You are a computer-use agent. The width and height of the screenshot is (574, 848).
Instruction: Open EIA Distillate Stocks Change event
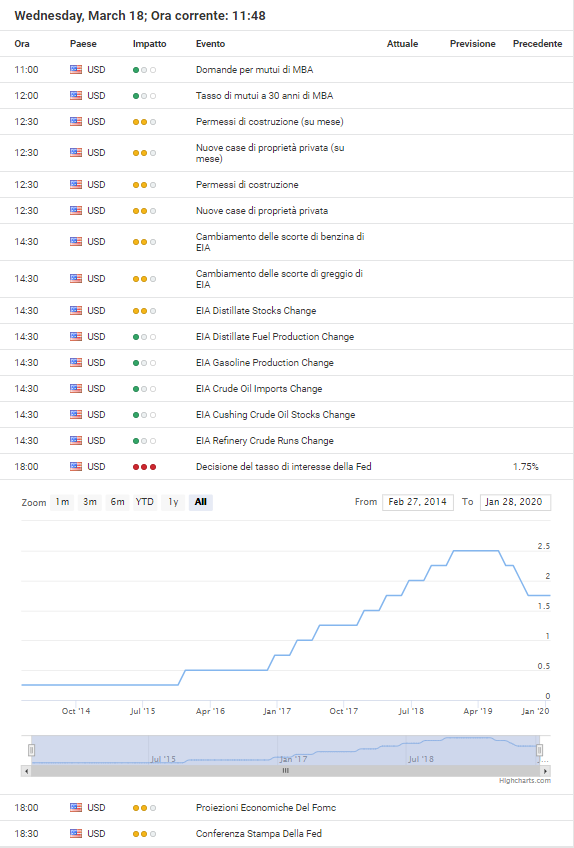click(x=256, y=310)
